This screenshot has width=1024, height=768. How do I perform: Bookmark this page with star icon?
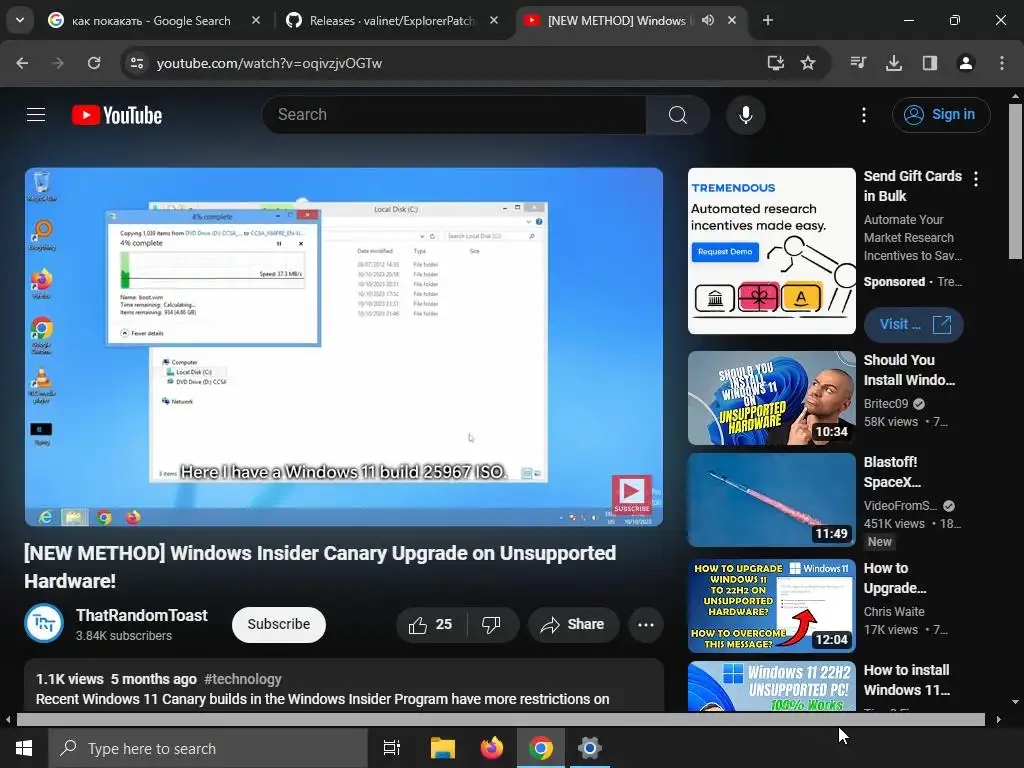(x=808, y=63)
